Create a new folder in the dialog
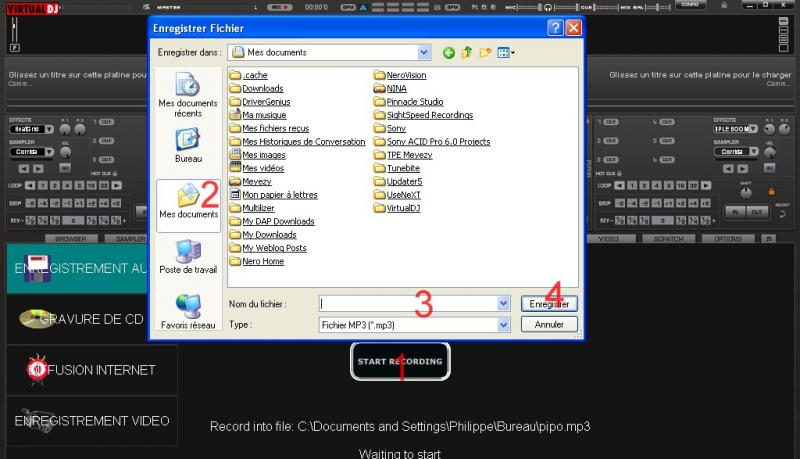The width and height of the screenshot is (800, 459). tap(485, 53)
